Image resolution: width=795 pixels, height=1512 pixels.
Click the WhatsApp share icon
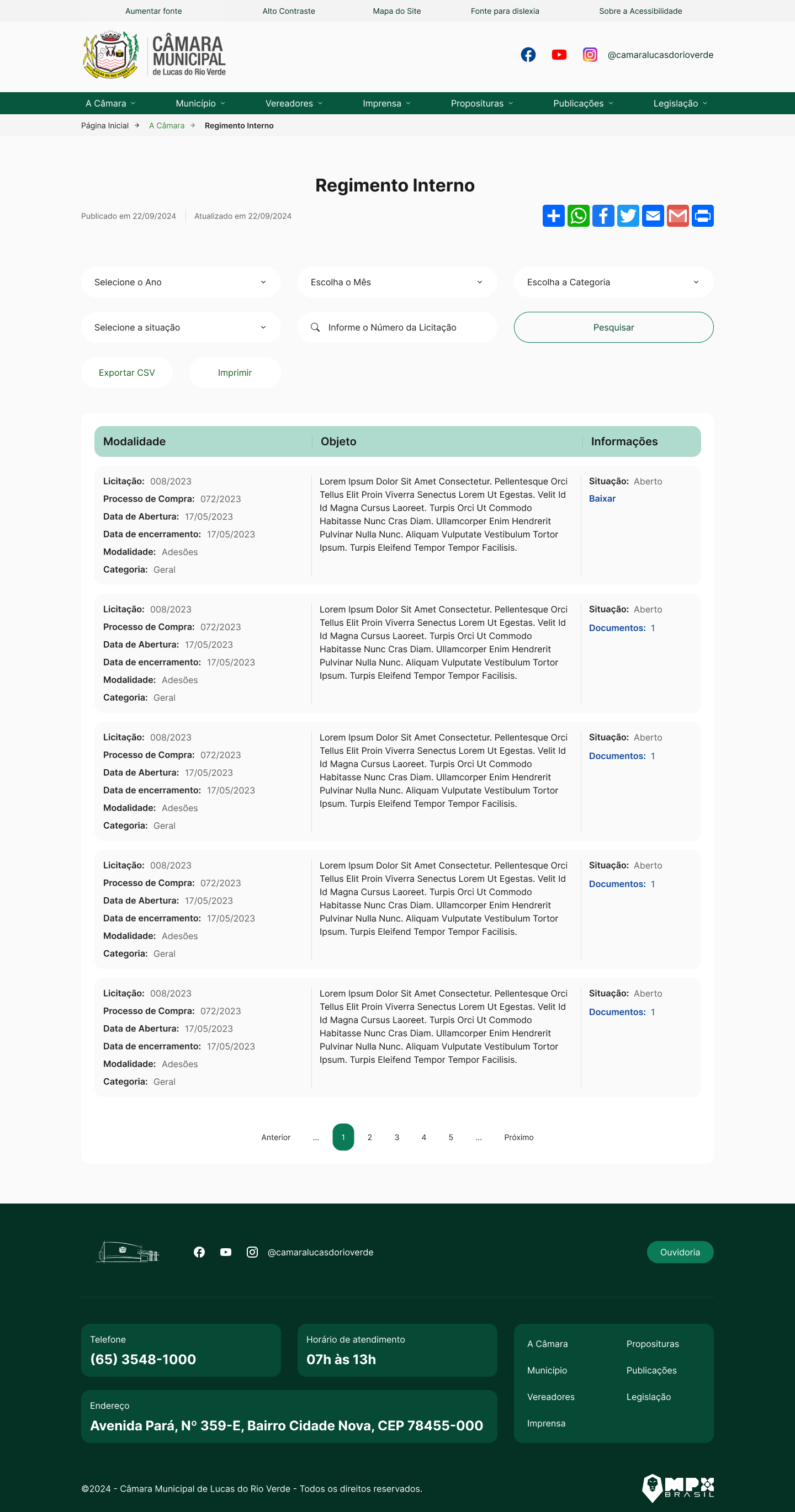coord(579,216)
